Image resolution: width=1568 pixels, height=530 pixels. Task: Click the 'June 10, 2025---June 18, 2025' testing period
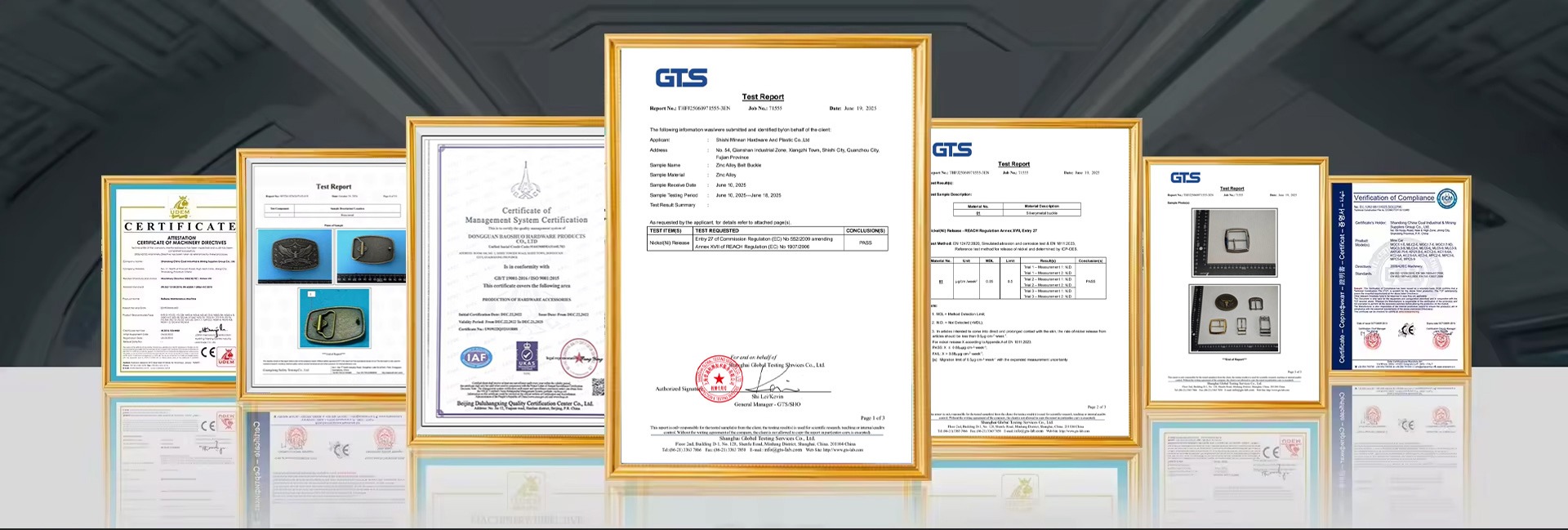(x=748, y=195)
